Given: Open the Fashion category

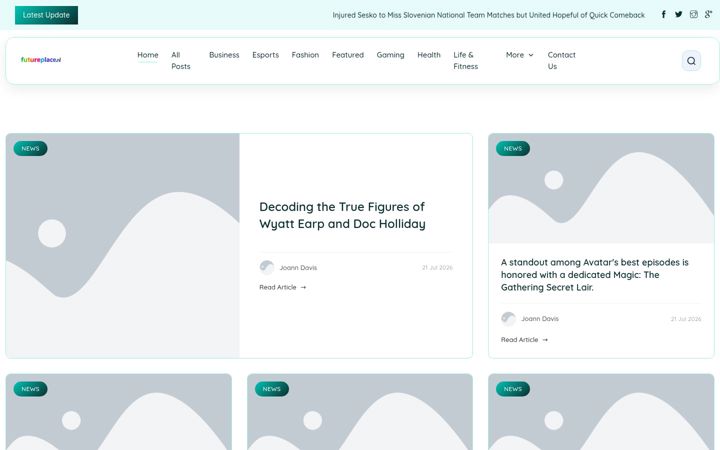Looking at the screenshot, I should click(x=305, y=55).
